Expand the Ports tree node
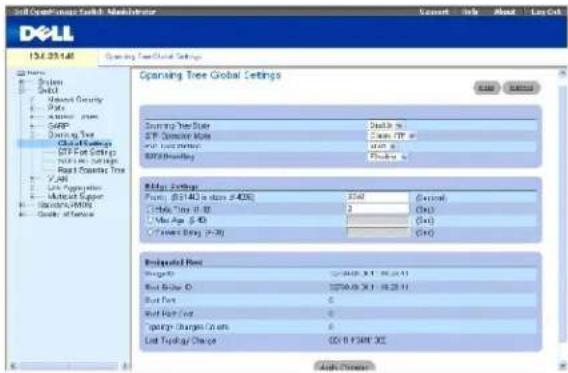 coord(32,108)
